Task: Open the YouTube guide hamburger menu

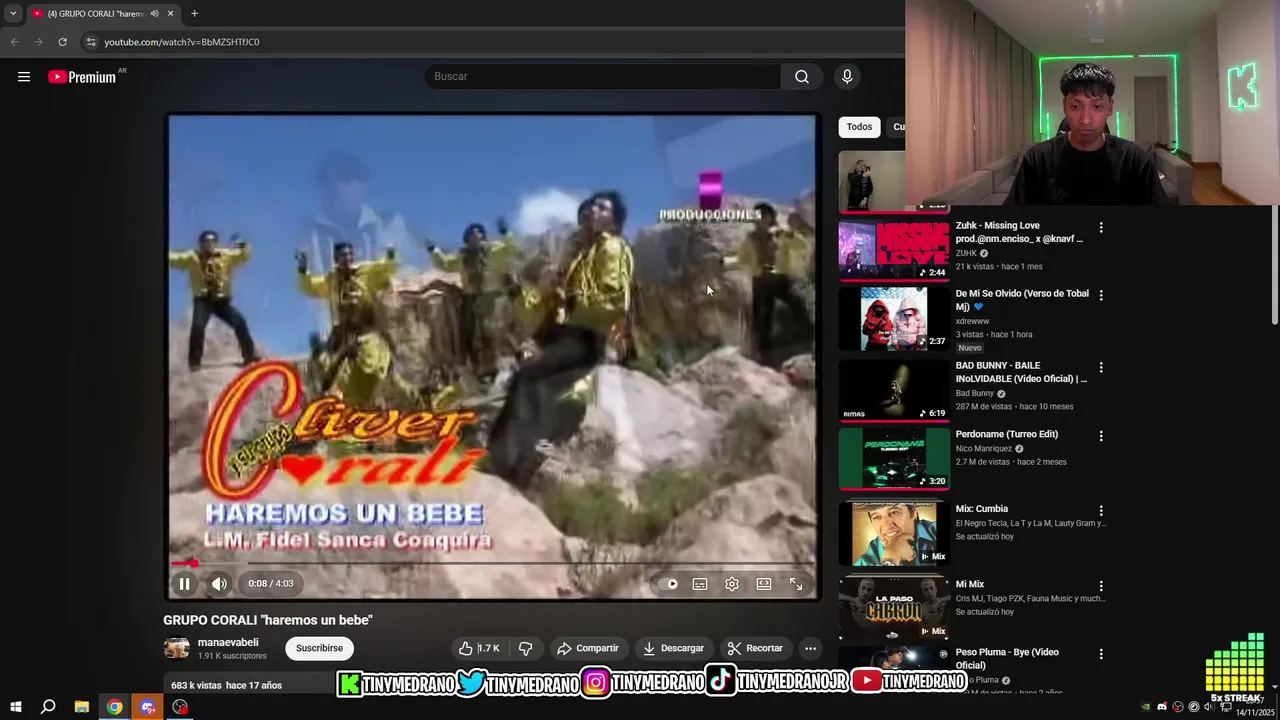Action: (x=24, y=77)
